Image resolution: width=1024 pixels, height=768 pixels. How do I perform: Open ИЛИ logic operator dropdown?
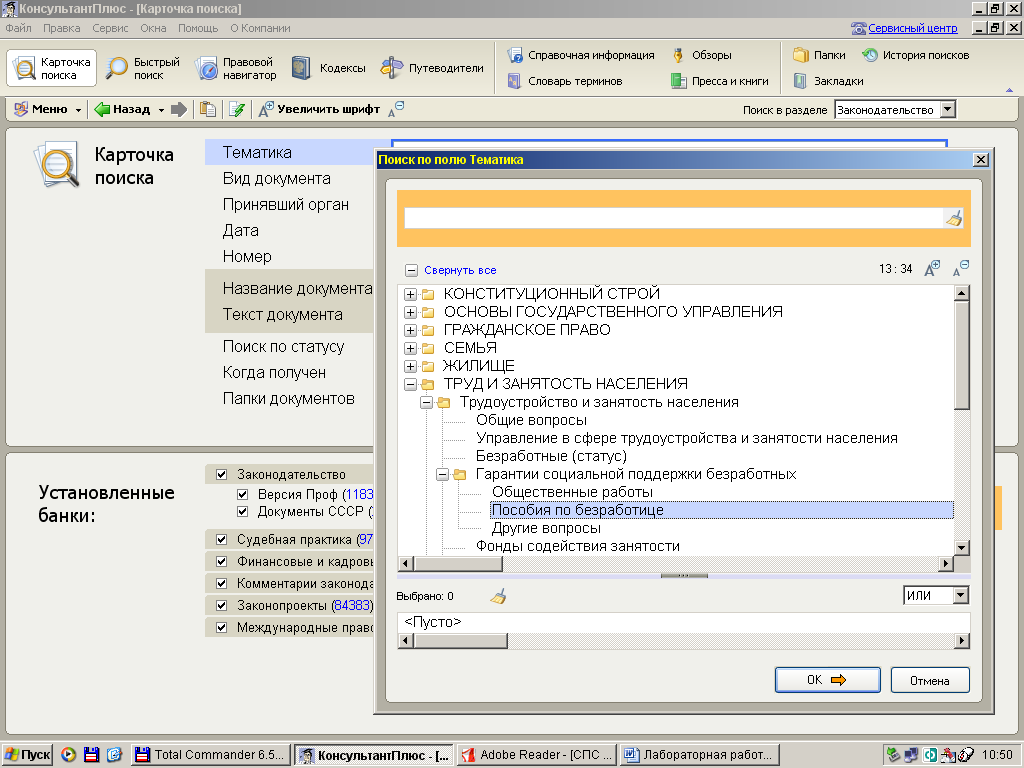[x=960, y=596]
